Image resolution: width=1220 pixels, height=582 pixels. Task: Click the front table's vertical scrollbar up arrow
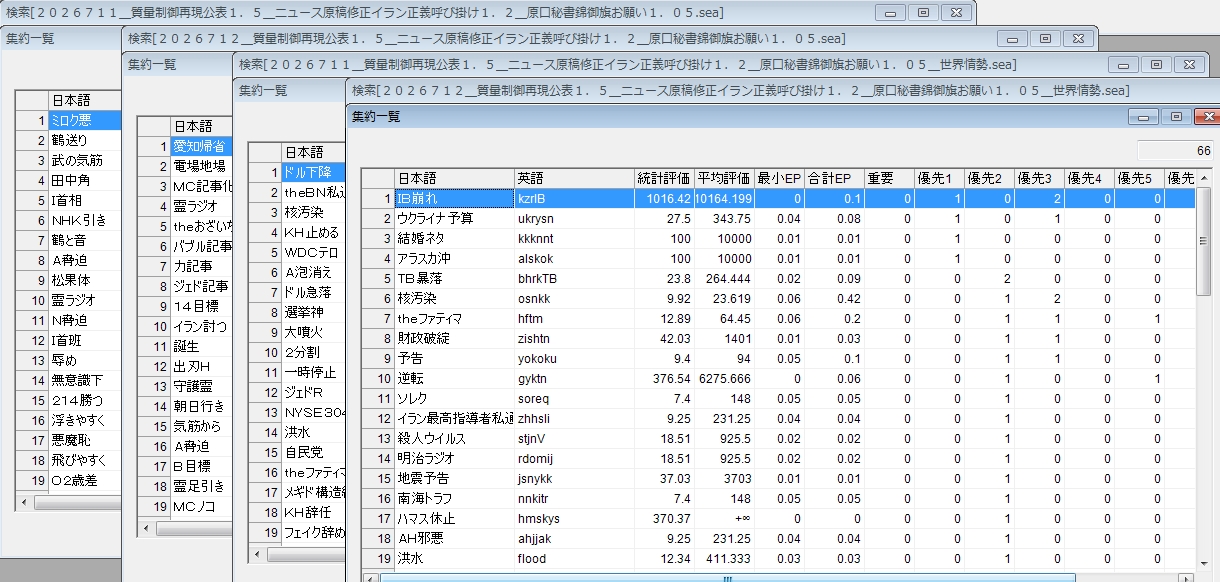pos(1203,177)
